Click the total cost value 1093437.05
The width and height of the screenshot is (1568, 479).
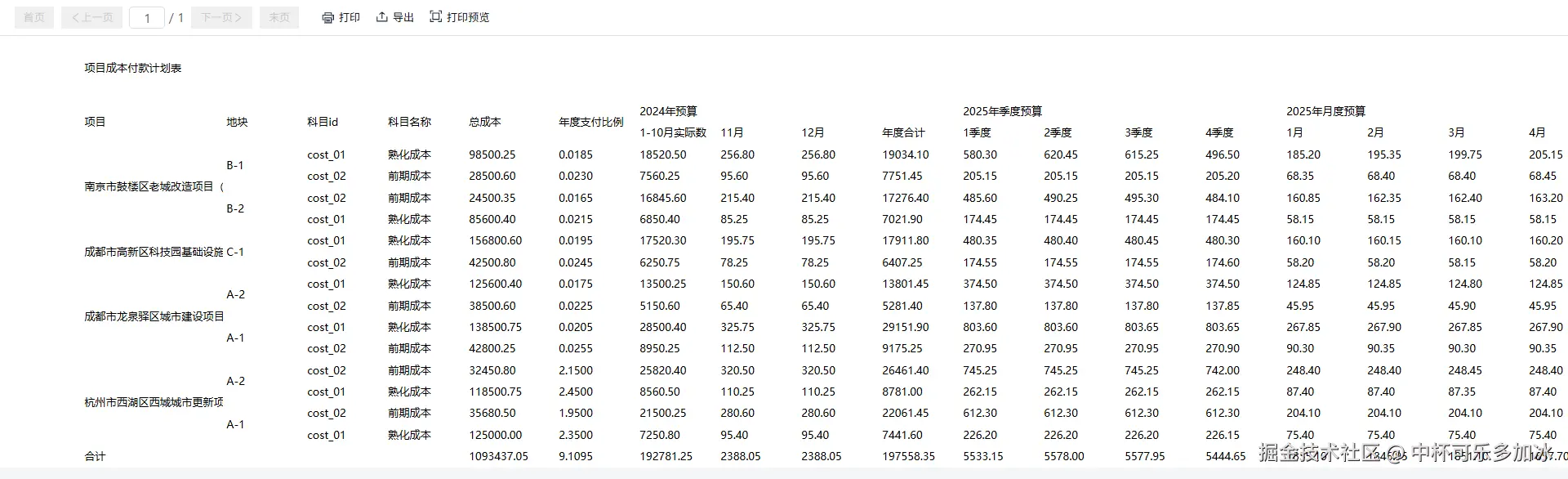click(498, 456)
